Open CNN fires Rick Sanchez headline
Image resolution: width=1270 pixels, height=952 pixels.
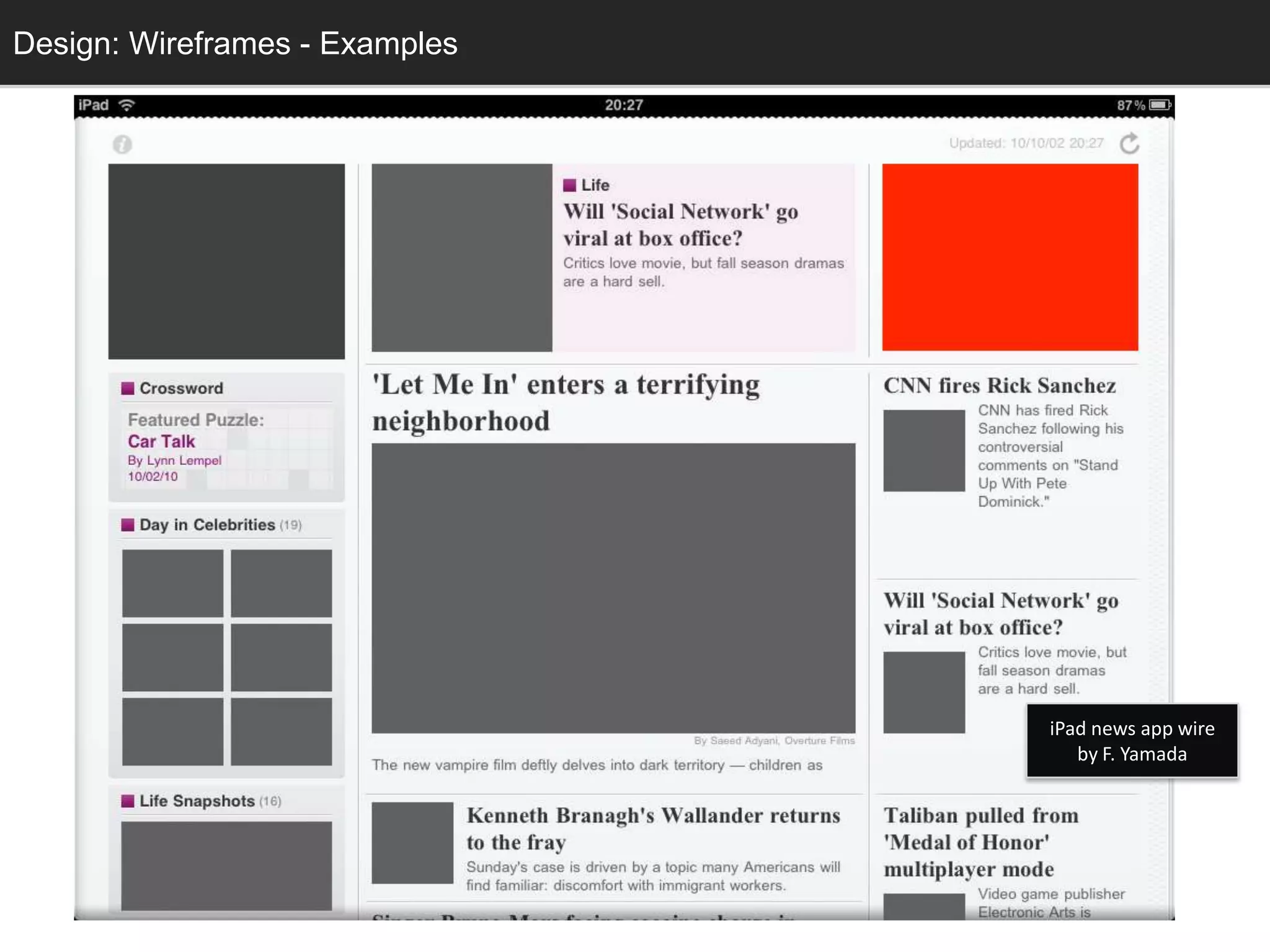(x=1000, y=386)
